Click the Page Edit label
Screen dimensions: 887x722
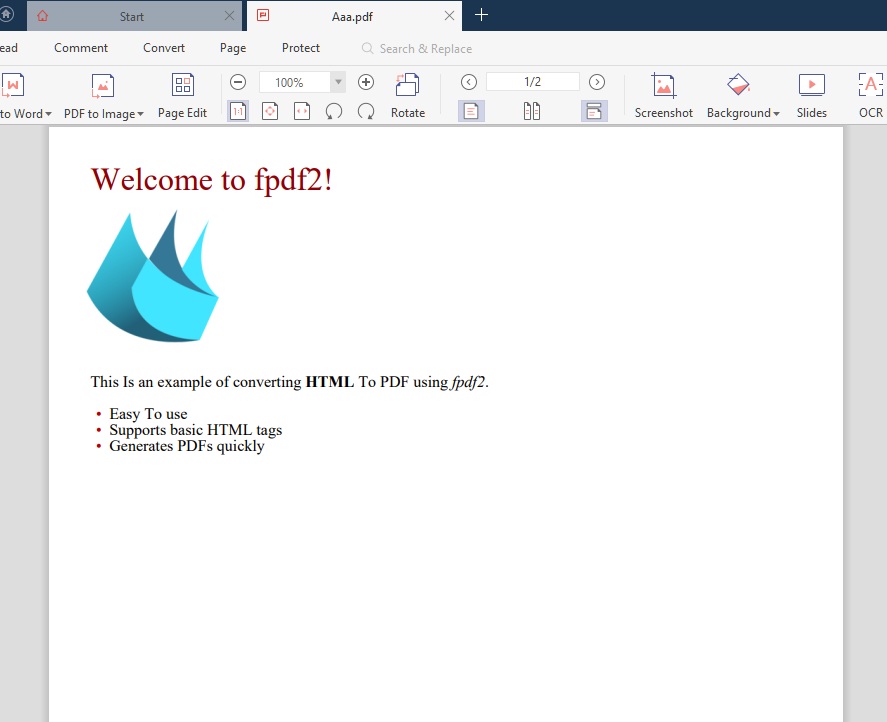point(183,113)
